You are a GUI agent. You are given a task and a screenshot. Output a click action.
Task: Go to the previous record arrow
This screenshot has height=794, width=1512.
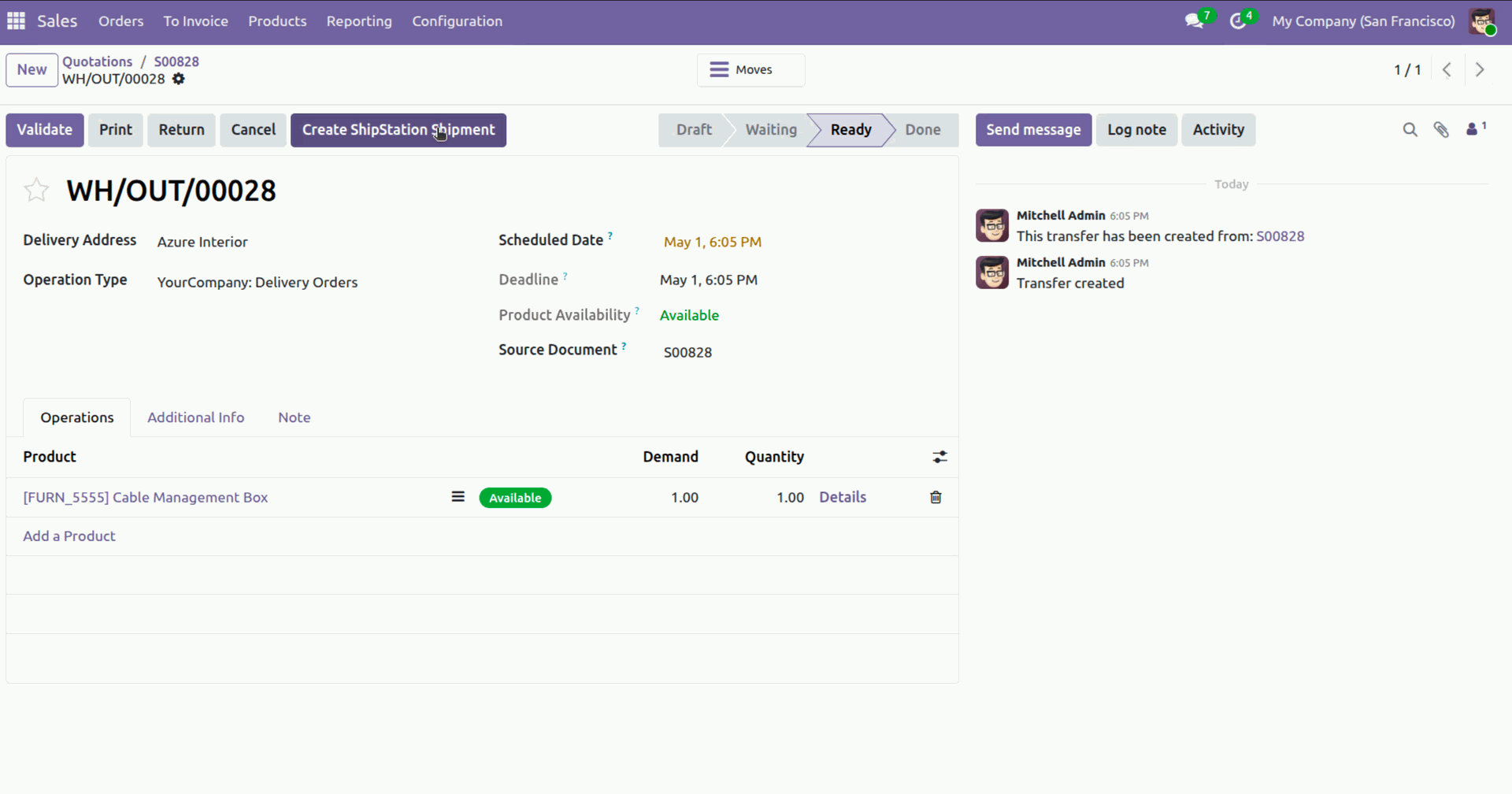tap(1447, 69)
